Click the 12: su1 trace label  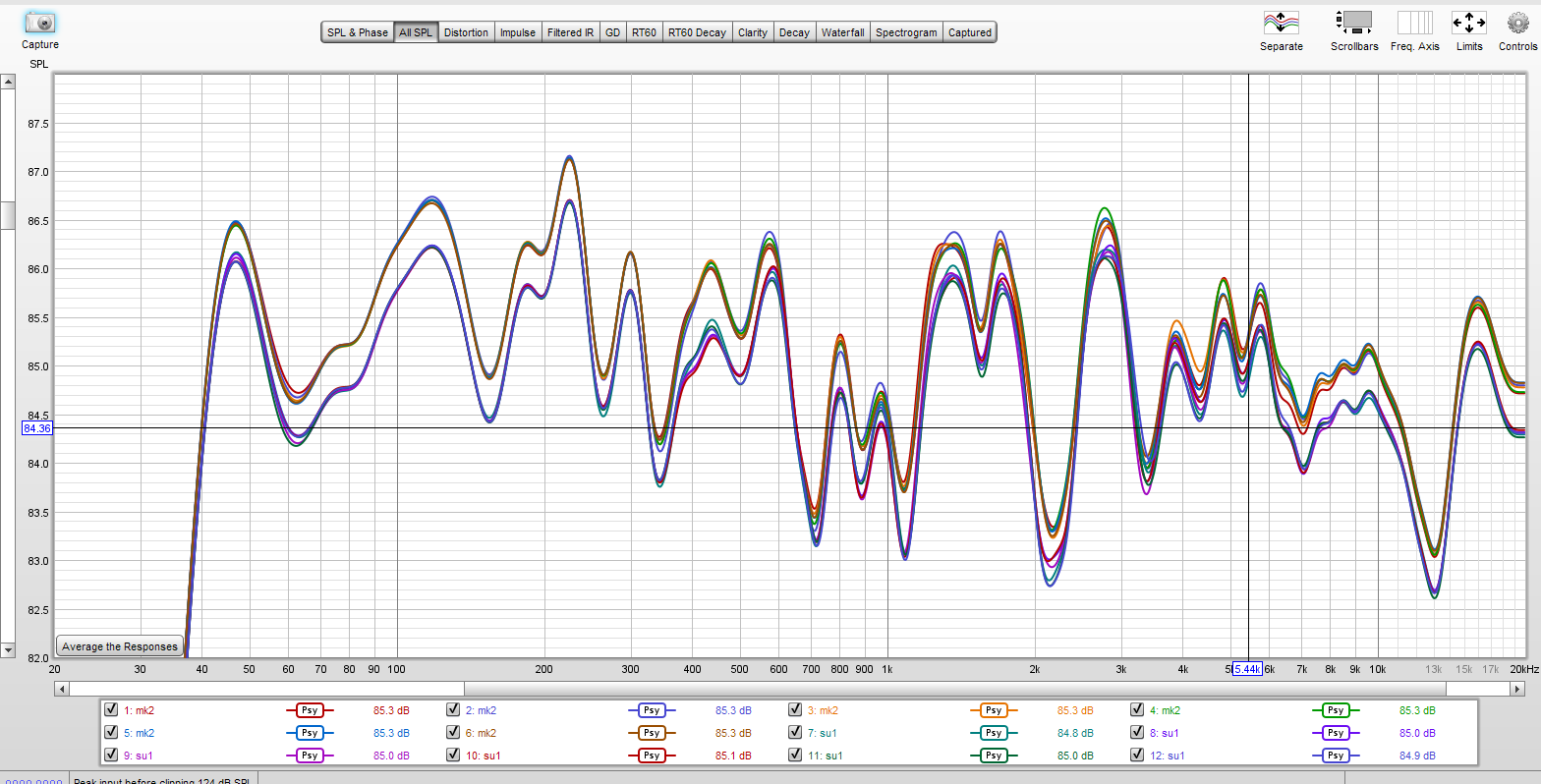[1169, 756]
